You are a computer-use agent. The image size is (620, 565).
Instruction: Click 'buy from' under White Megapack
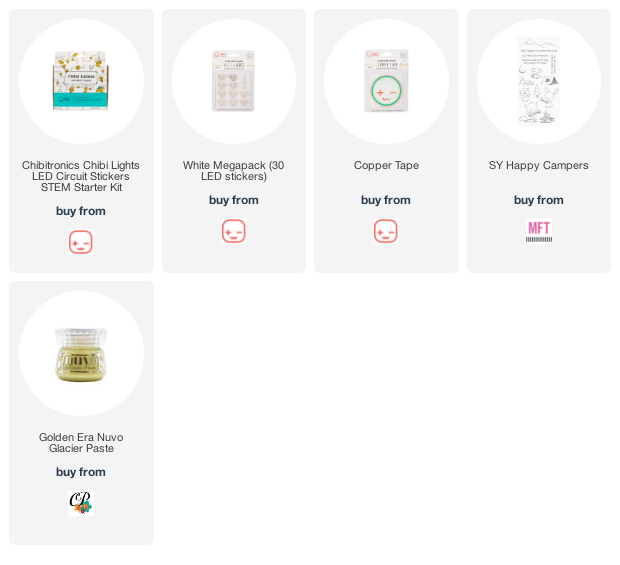tap(234, 200)
